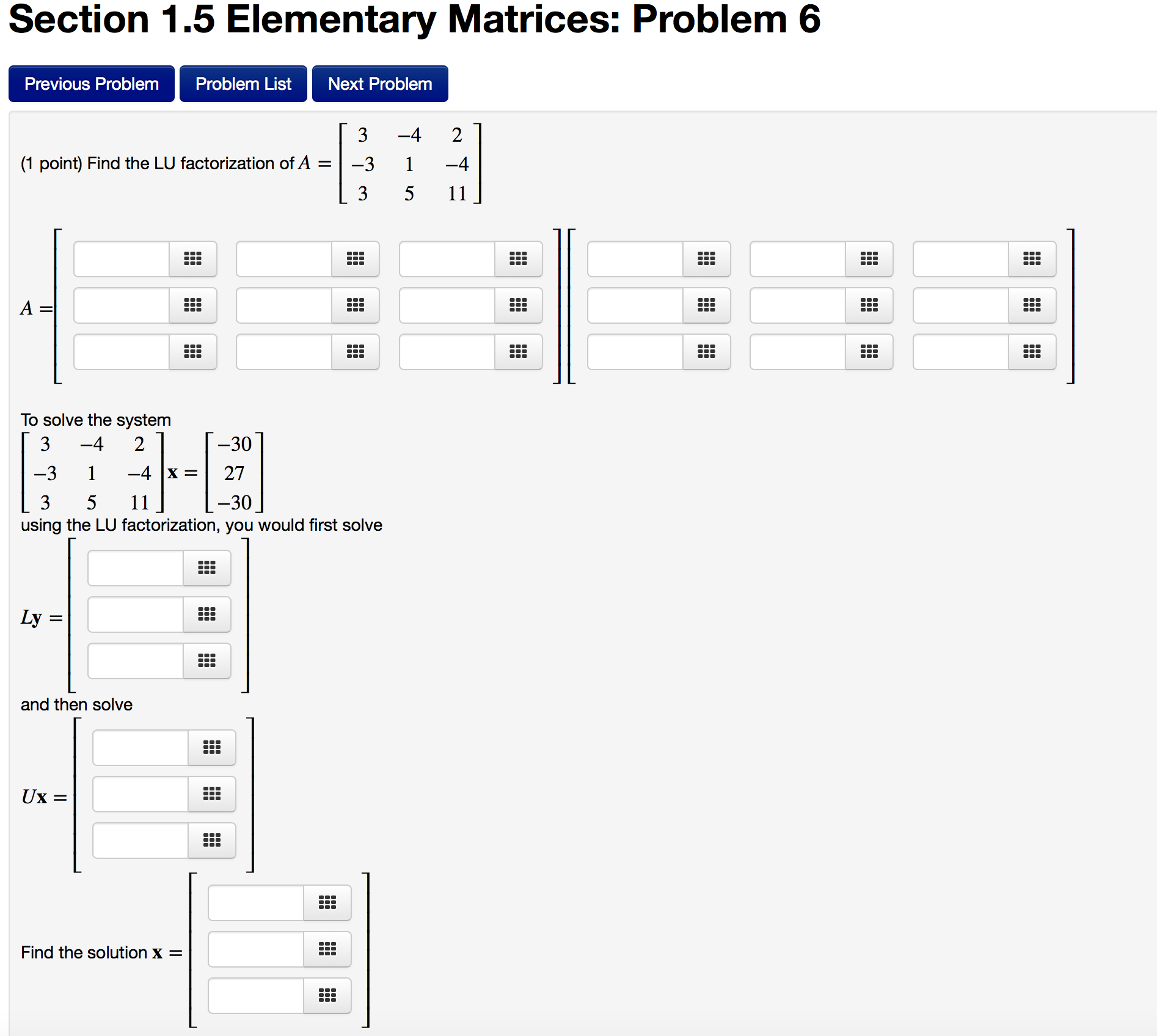The height and width of the screenshot is (1036, 1157).
Task: Click the last Ux vector answer blank
Action: click(x=139, y=840)
